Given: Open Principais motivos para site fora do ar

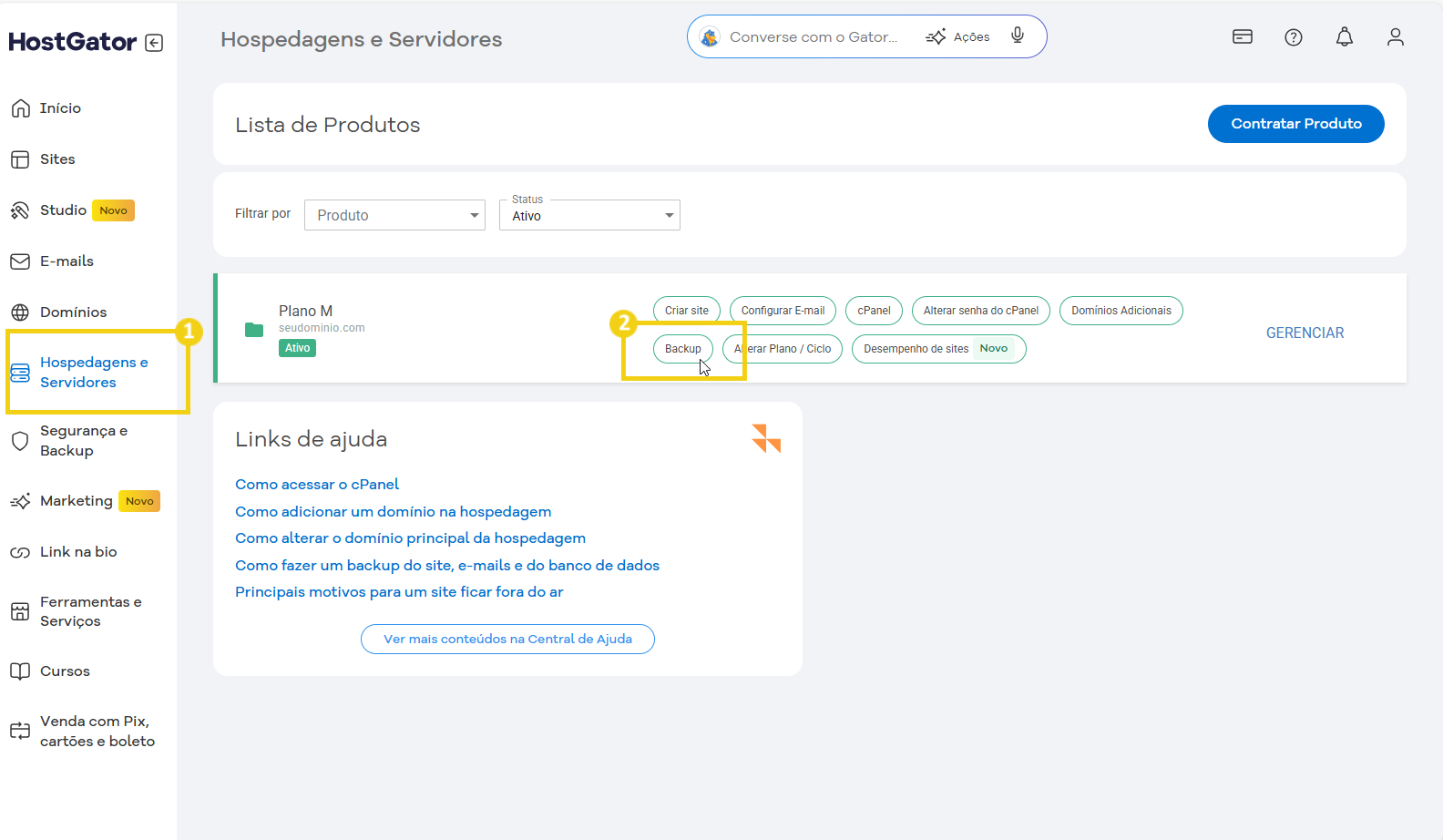Looking at the screenshot, I should 399,592.
